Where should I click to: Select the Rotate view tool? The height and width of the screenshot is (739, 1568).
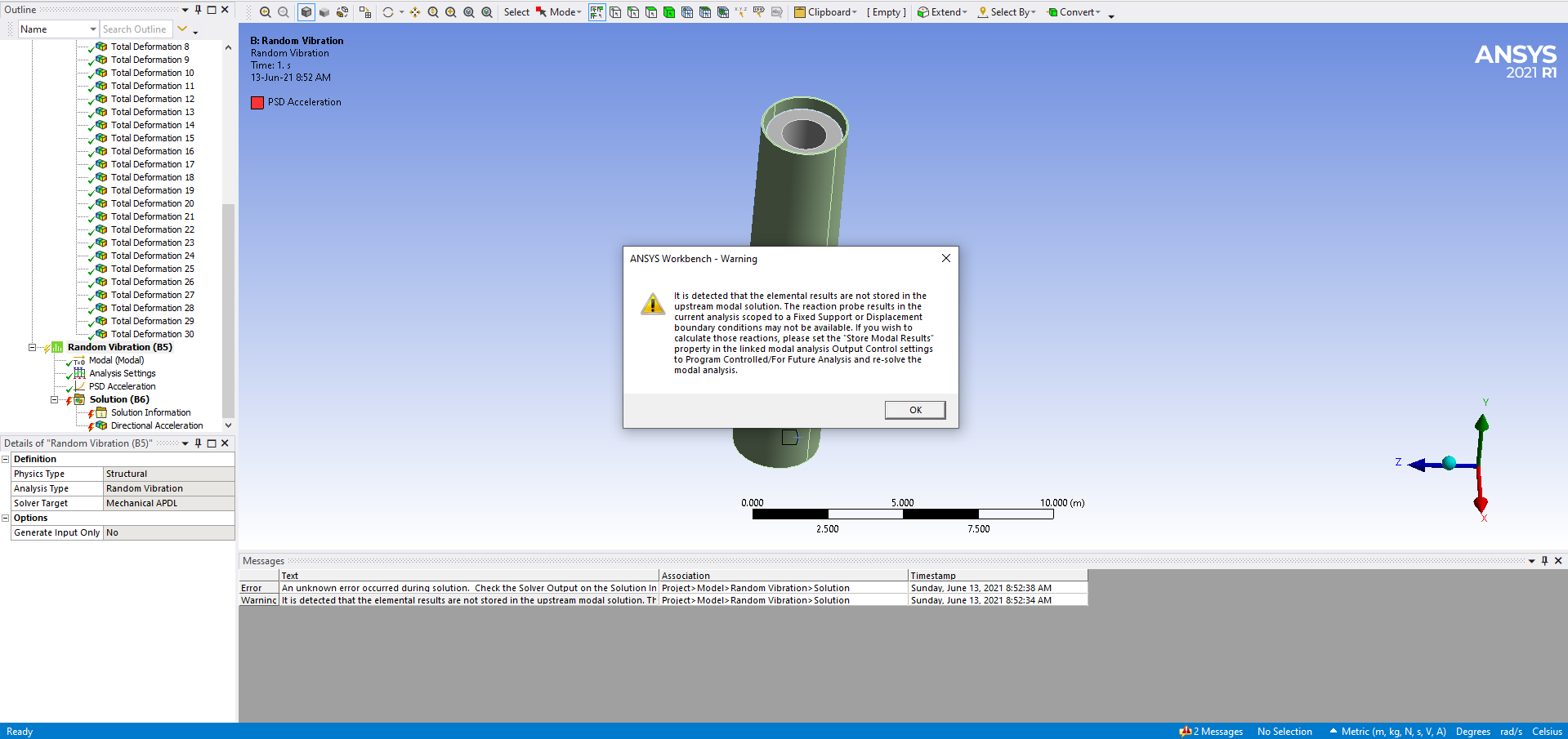[388, 12]
